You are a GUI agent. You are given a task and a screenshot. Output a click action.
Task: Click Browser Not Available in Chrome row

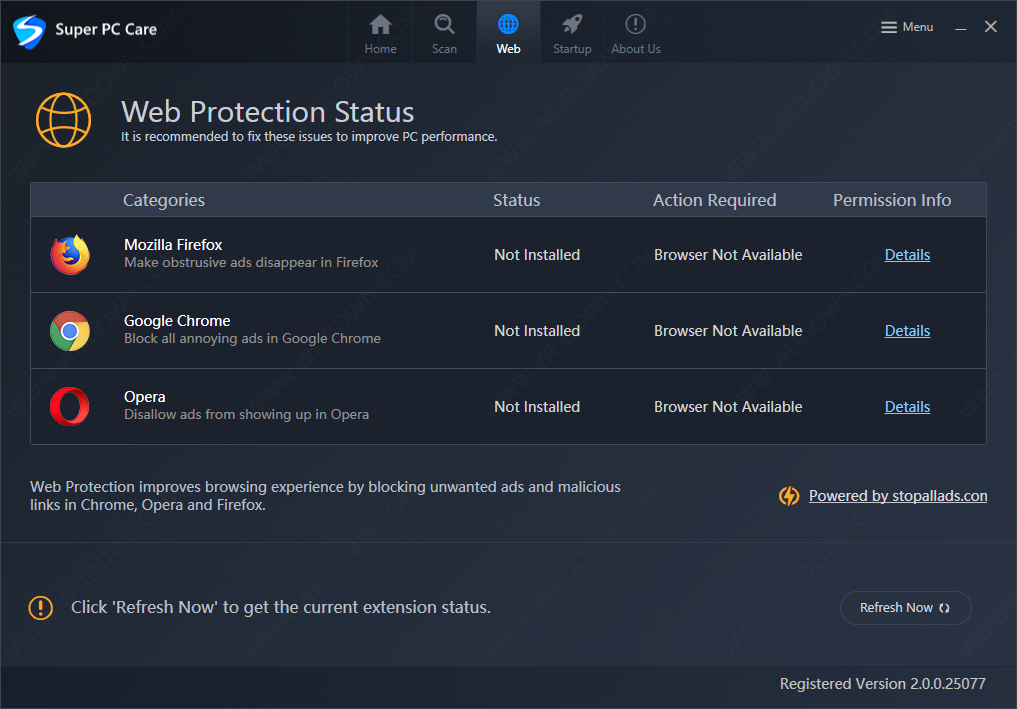click(x=728, y=331)
